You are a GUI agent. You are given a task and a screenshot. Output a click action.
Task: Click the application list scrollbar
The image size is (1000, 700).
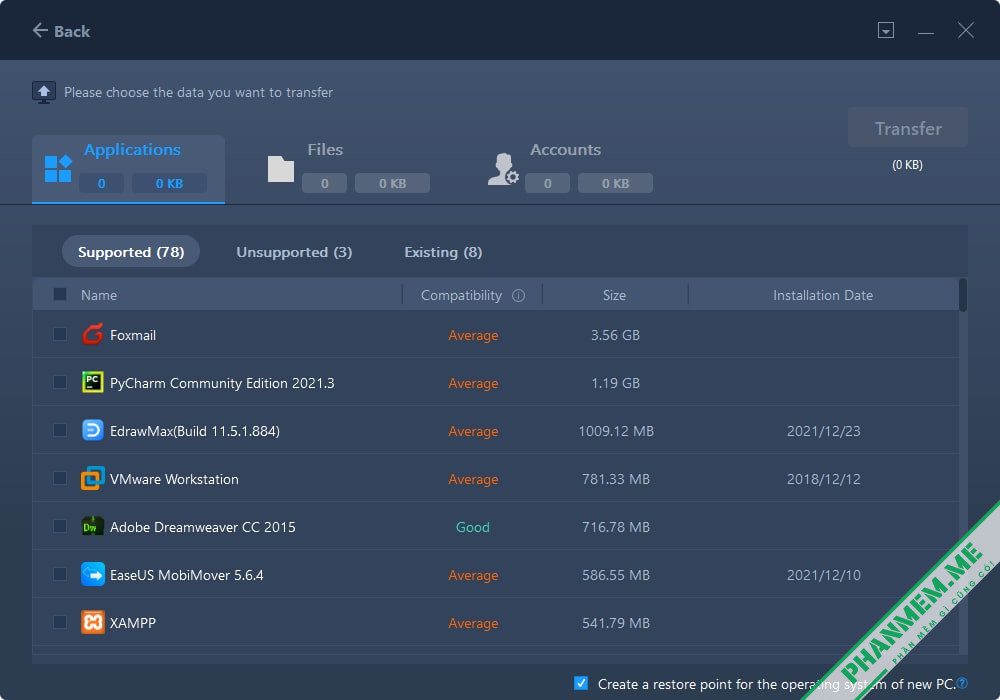coord(963,295)
